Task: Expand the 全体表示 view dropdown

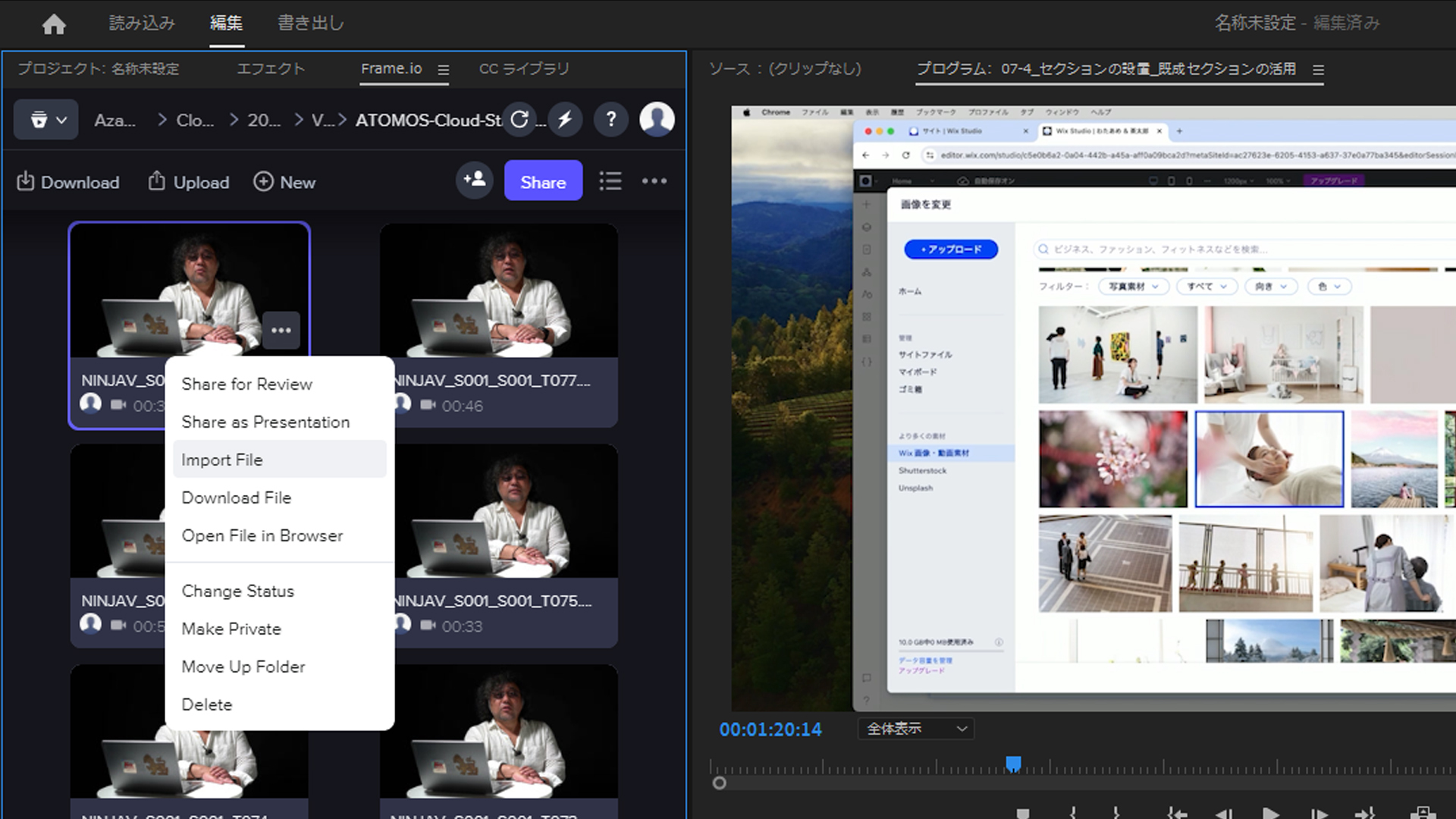Action: (x=960, y=729)
